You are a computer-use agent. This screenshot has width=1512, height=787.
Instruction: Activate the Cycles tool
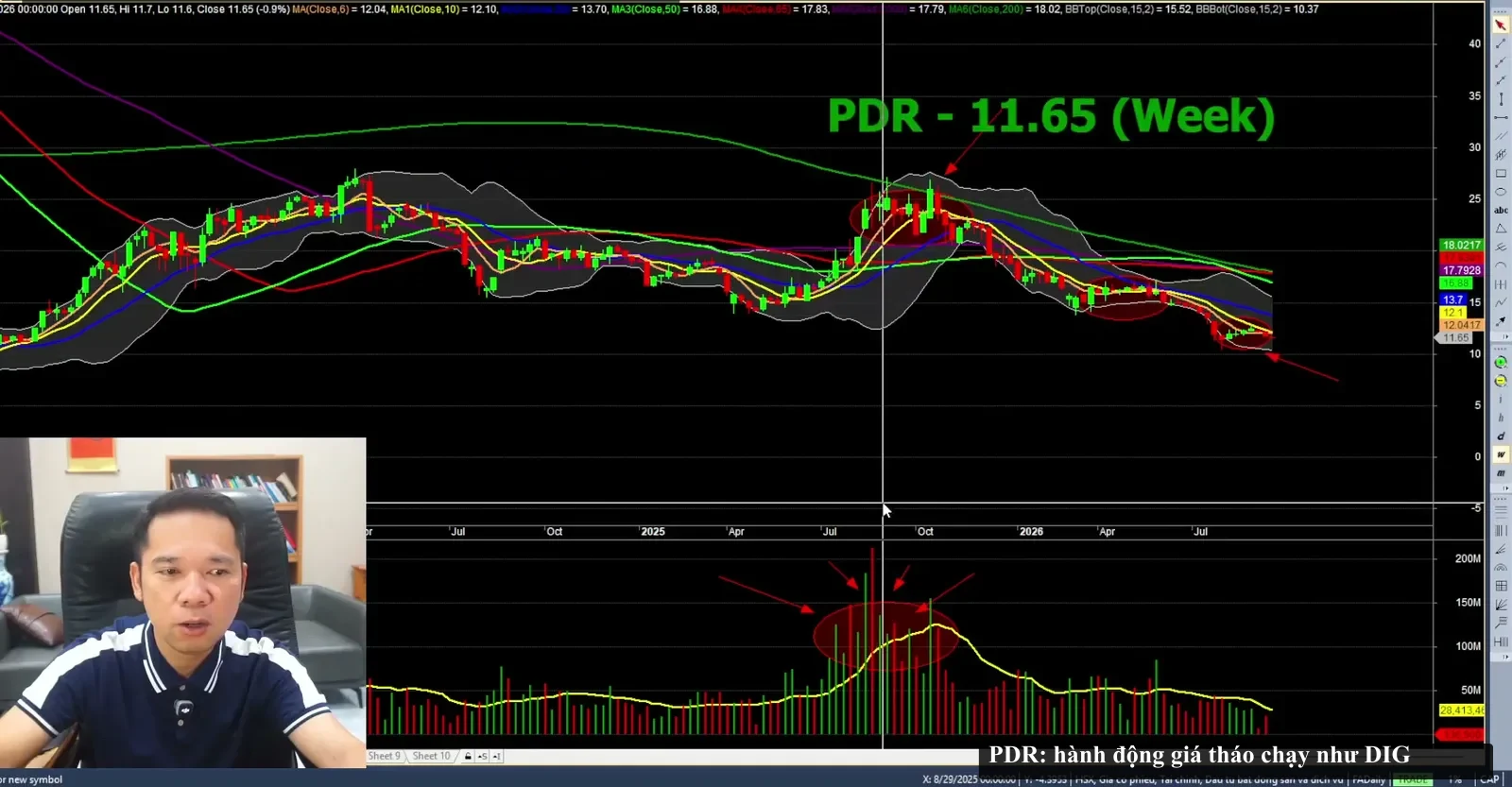(x=1501, y=284)
